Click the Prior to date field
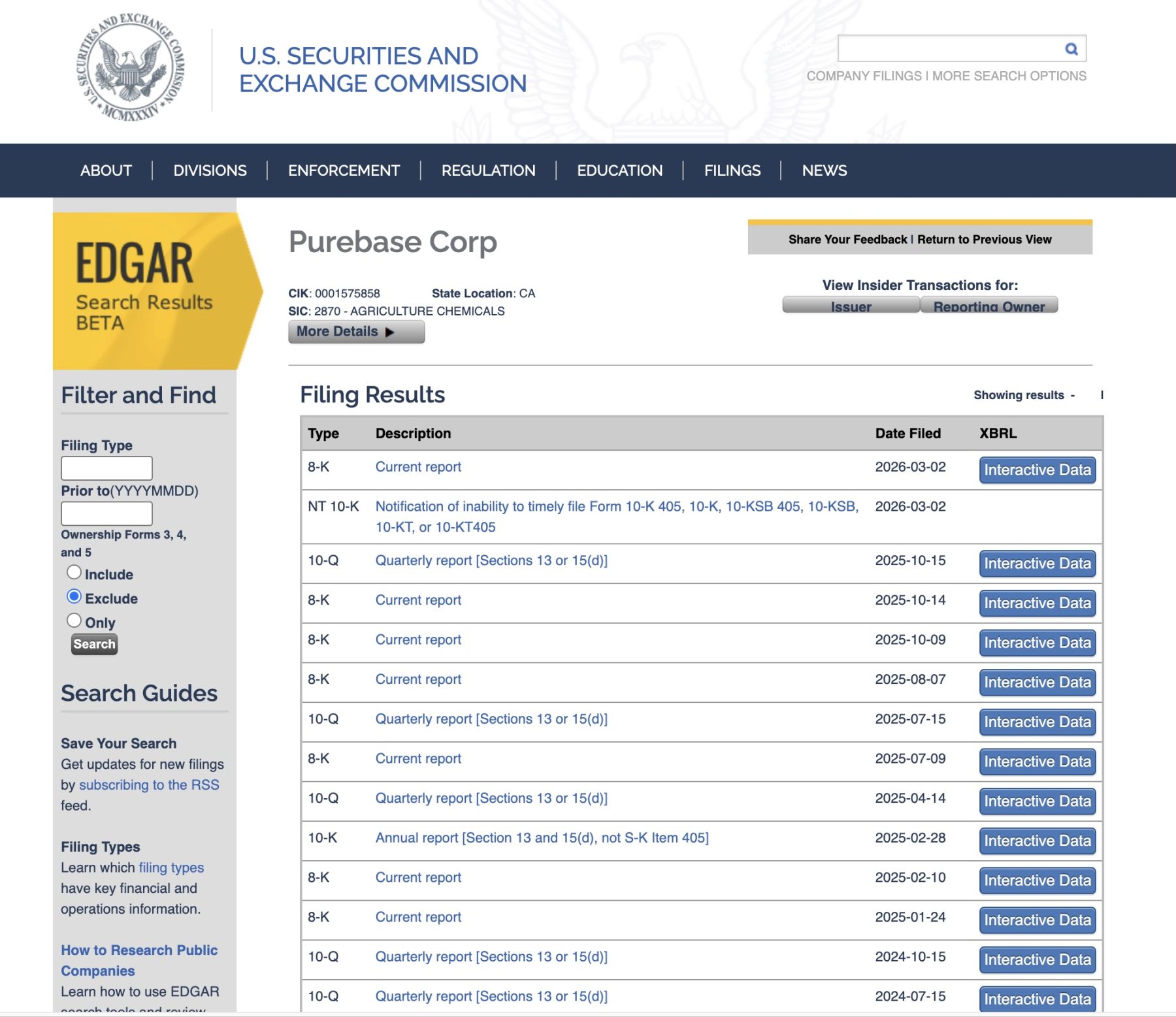Viewport: 1176px width, 1017px height. click(106, 513)
